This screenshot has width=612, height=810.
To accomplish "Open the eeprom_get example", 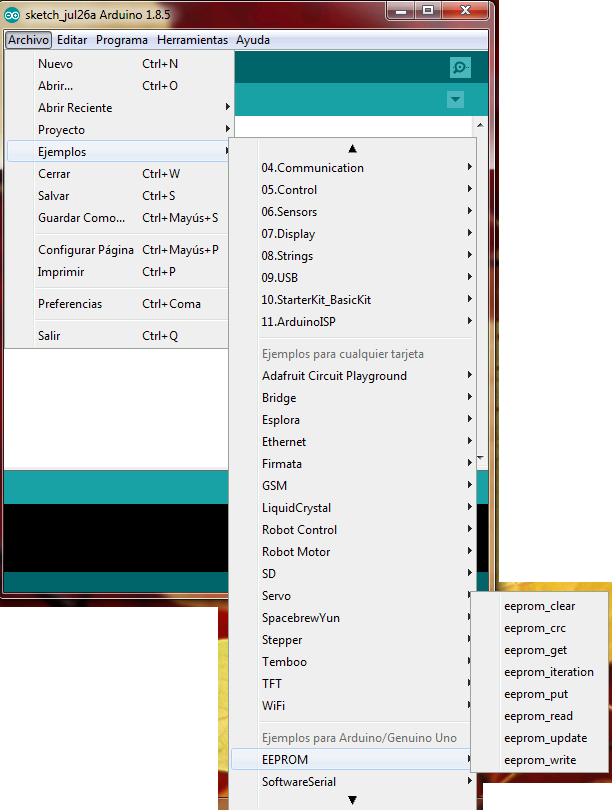I will [540, 650].
